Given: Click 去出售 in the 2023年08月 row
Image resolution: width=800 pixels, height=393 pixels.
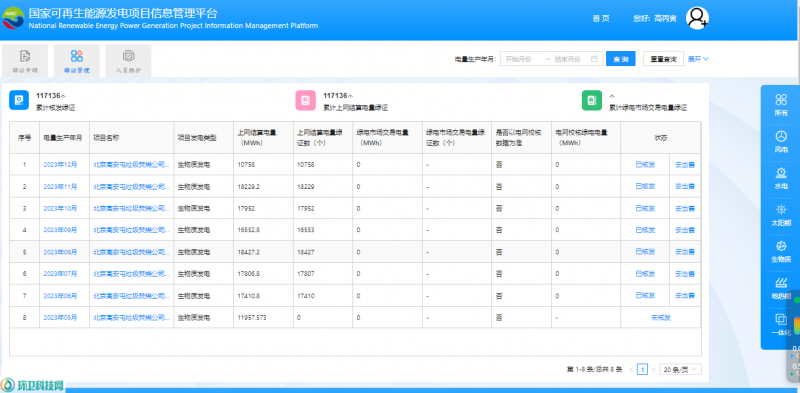Looking at the screenshot, I should (x=685, y=252).
